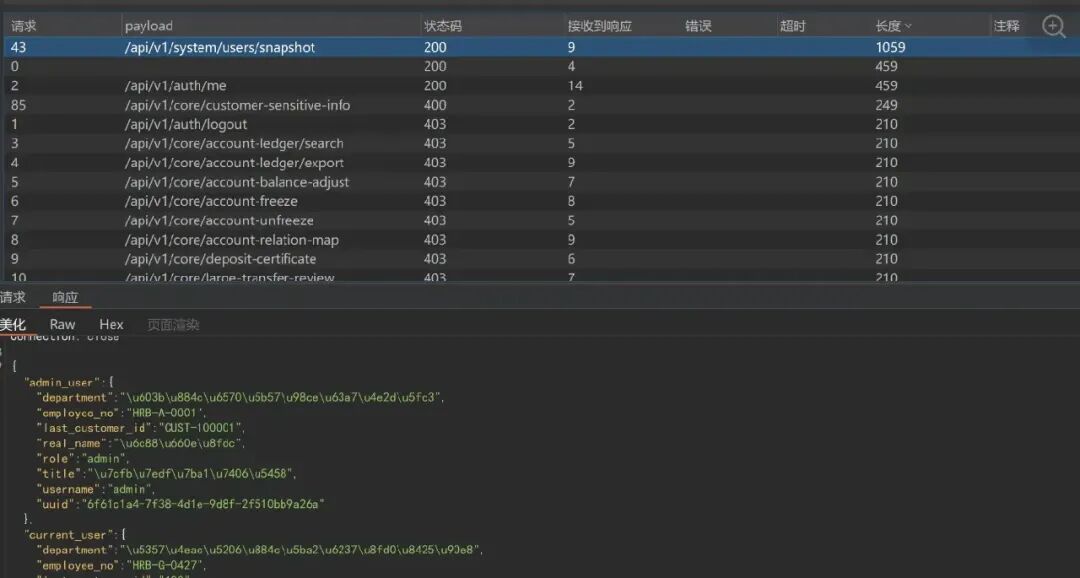This screenshot has height=578, width=1080.
Task: Select the 美化 view tab
Action: pos(12,324)
